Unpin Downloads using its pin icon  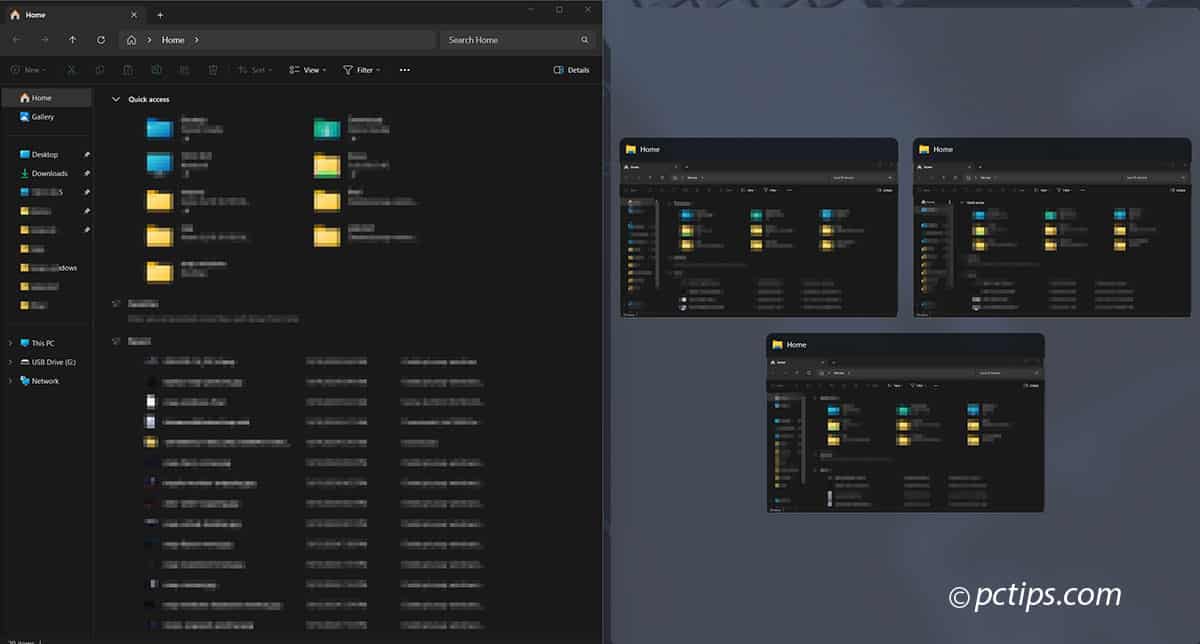coord(87,173)
